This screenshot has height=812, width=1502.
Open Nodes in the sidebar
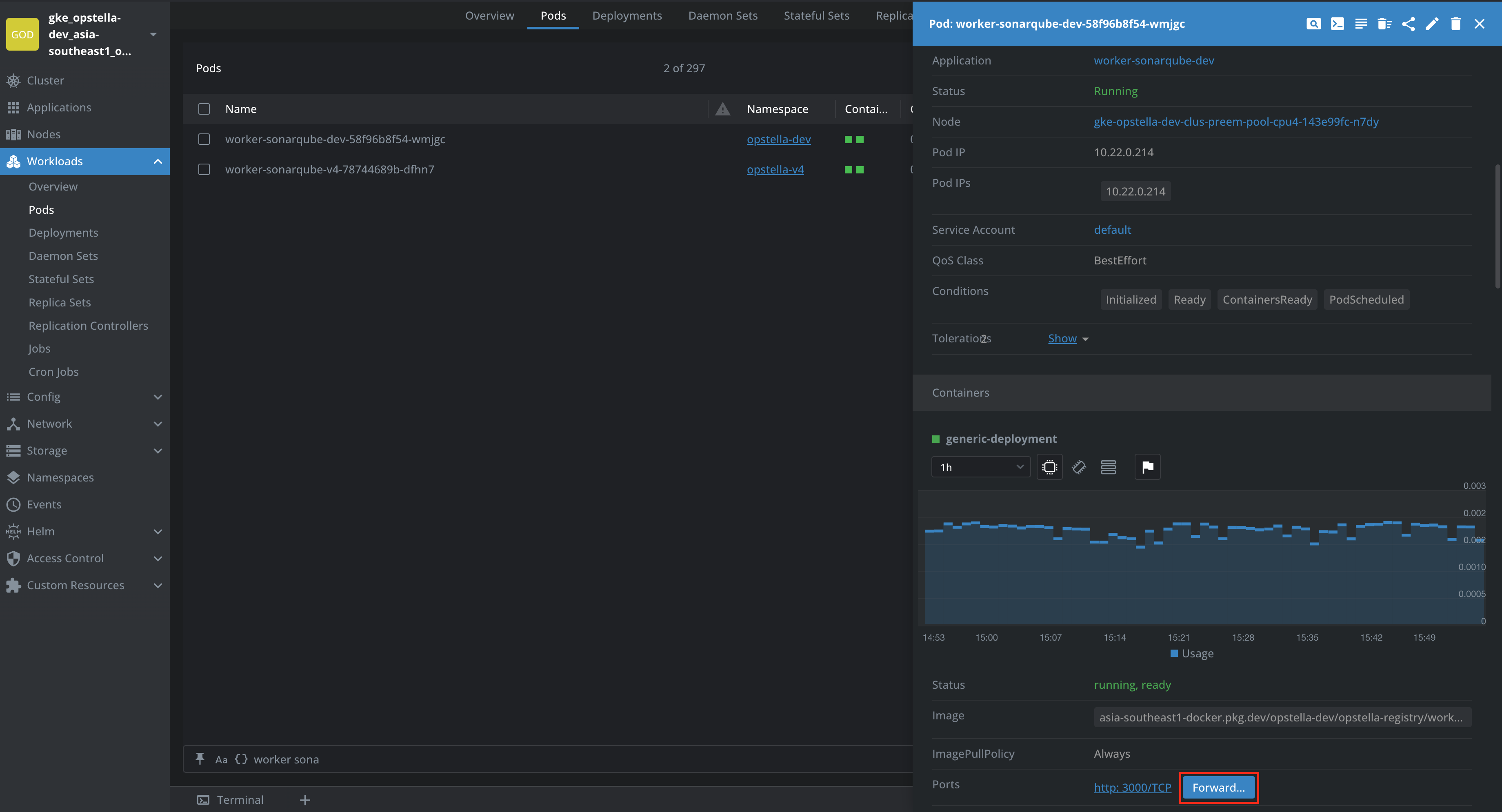point(84,134)
